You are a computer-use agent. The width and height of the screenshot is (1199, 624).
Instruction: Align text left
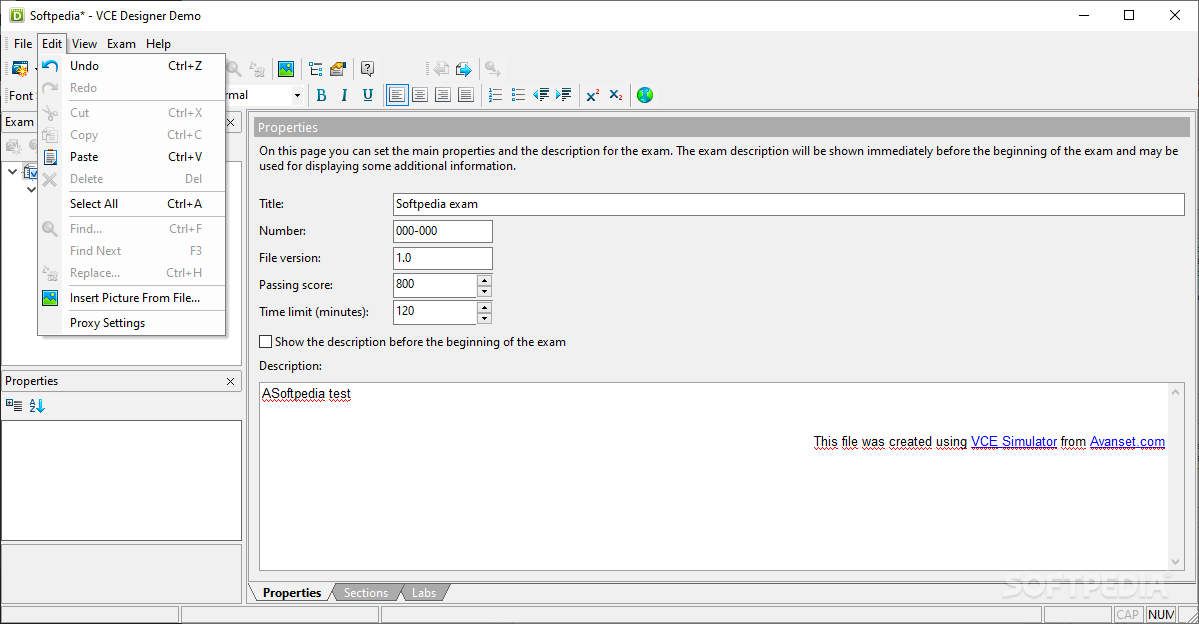coord(397,95)
